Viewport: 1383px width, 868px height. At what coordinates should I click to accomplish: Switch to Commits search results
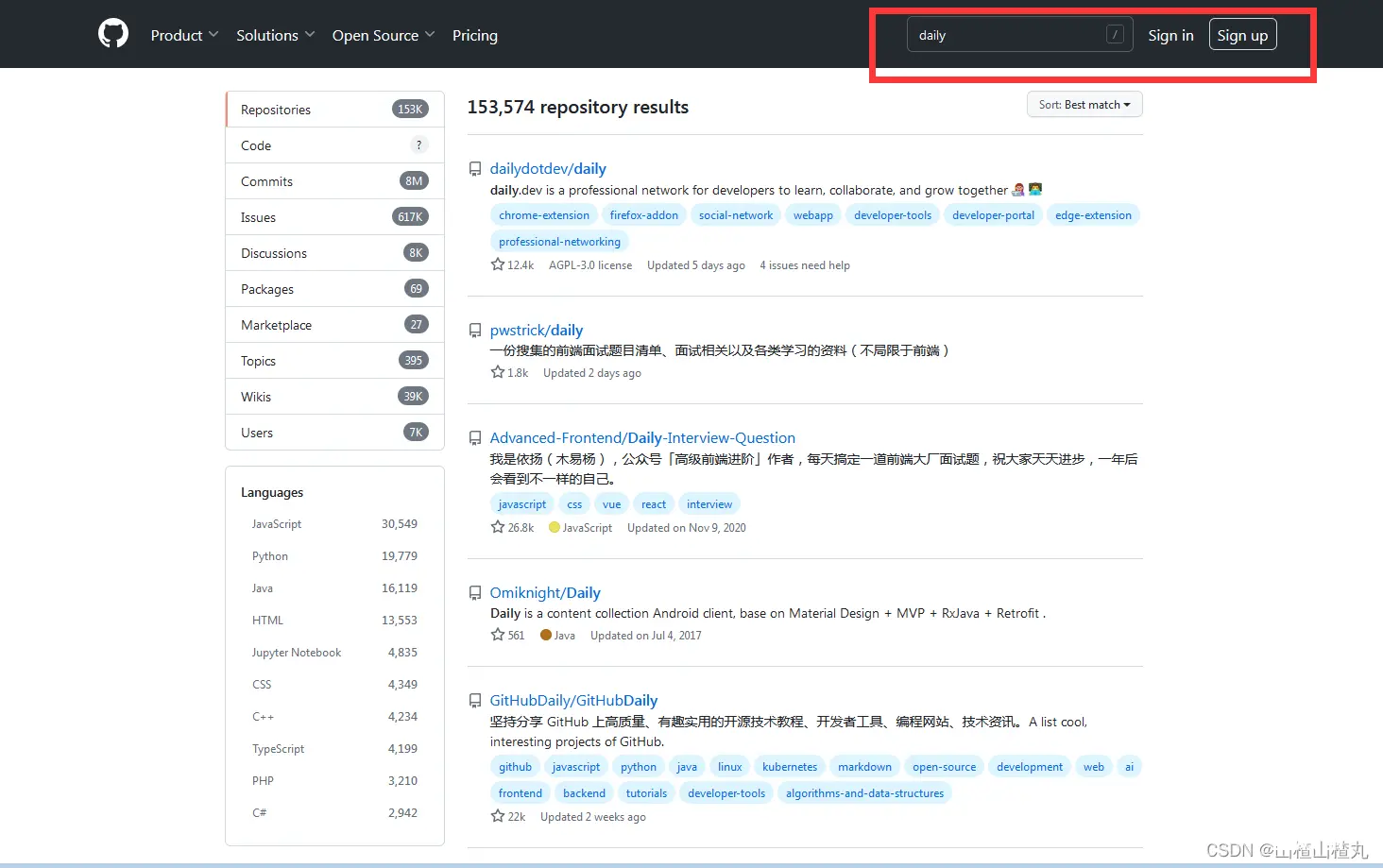[335, 181]
